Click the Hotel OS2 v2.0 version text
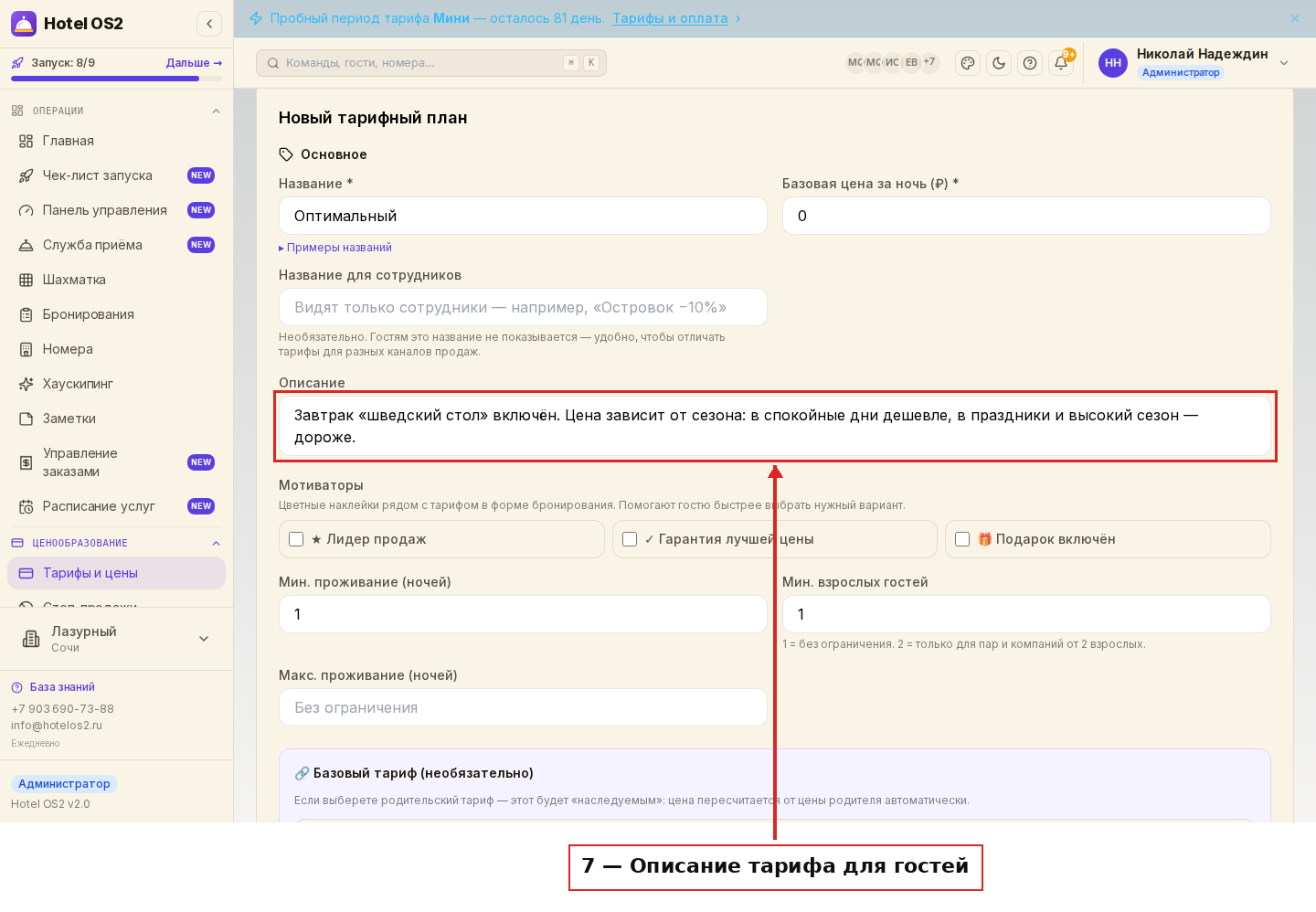 tap(50, 804)
